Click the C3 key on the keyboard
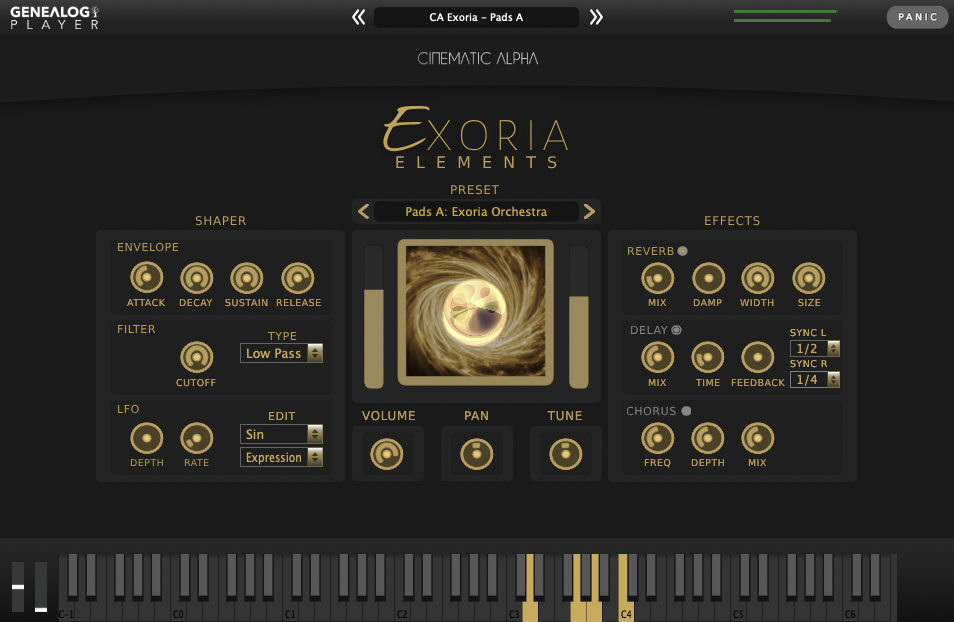Screen dimensions: 954x622 click(x=514, y=612)
